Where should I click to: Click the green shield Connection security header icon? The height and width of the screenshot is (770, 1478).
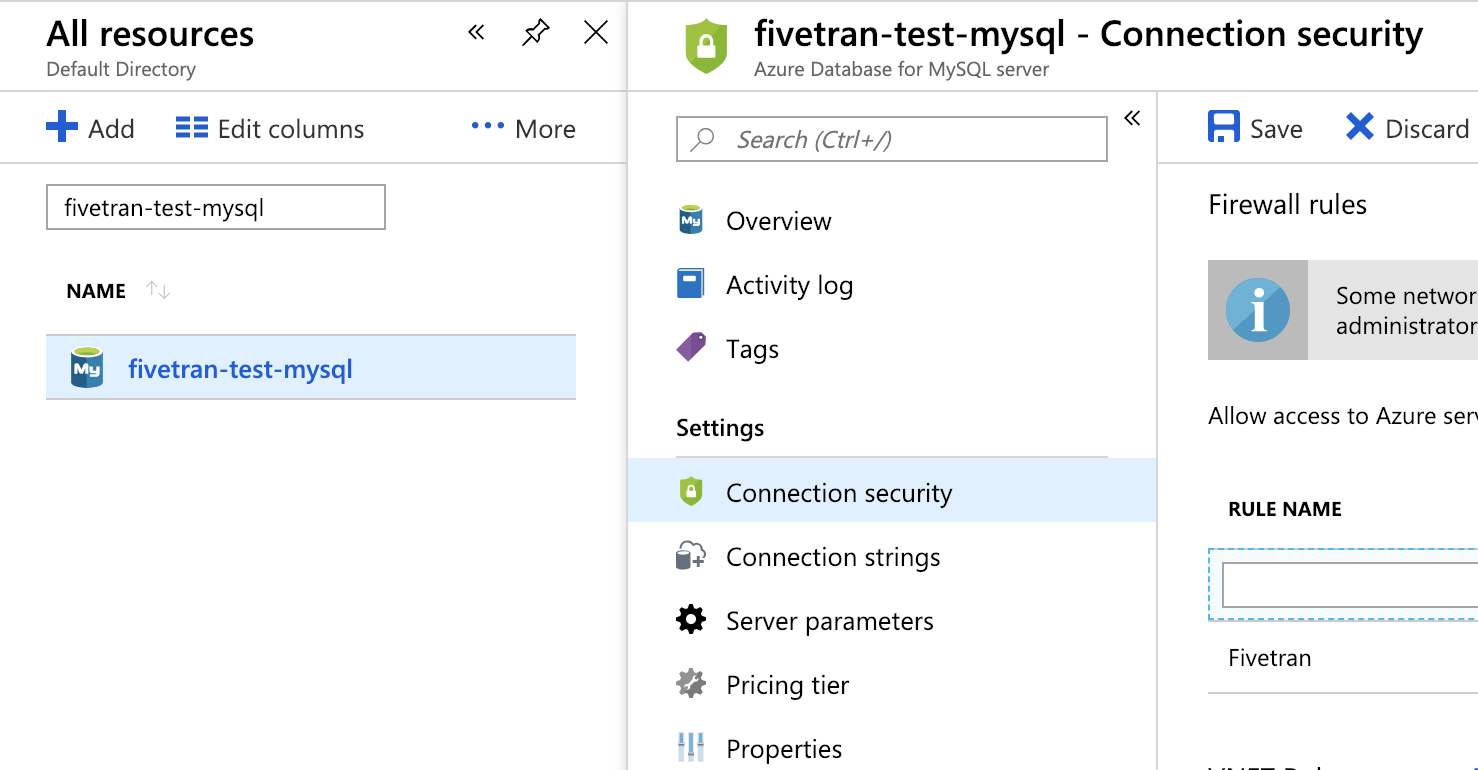(707, 46)
